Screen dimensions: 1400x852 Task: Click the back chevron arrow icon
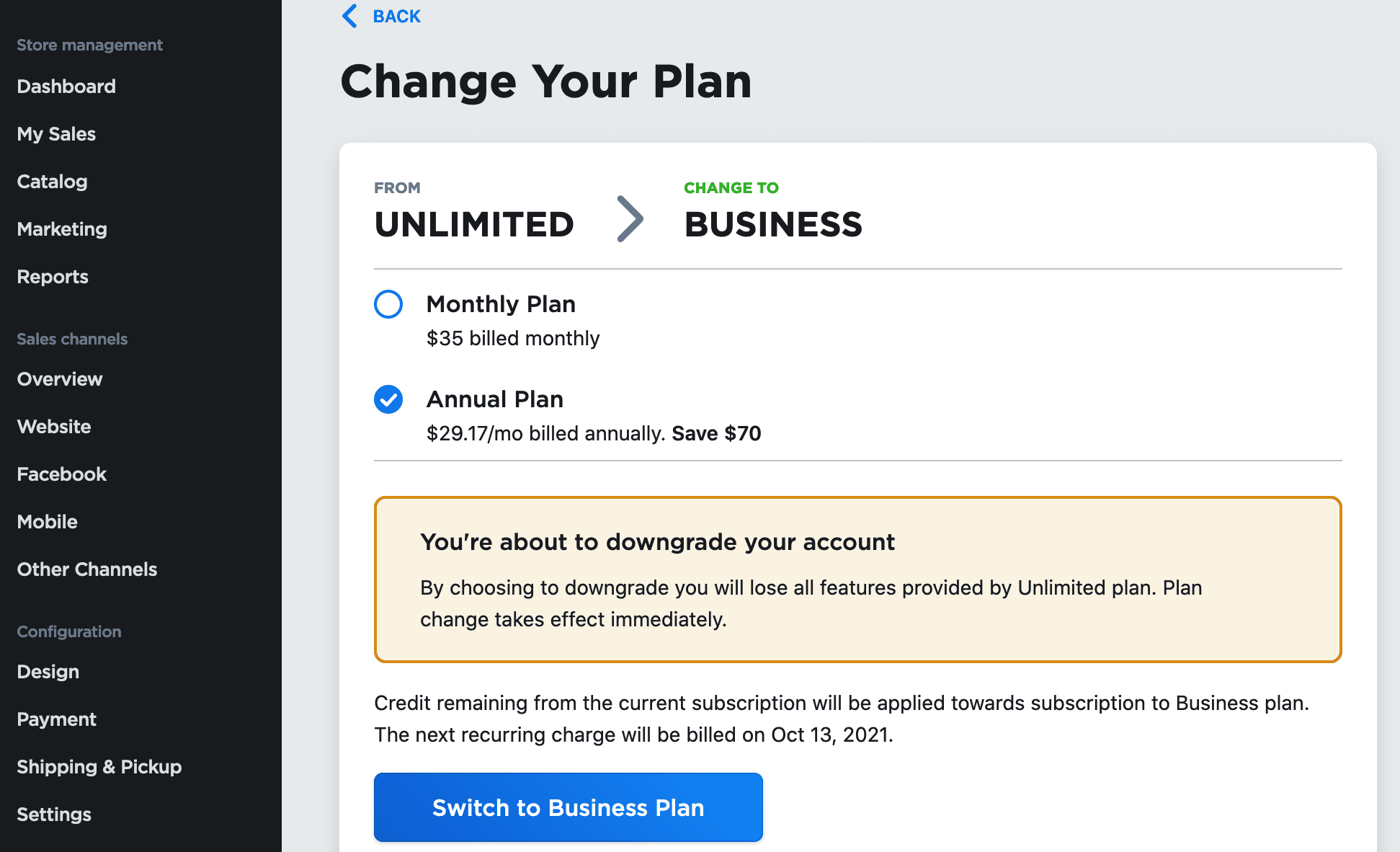coord(350,16)
